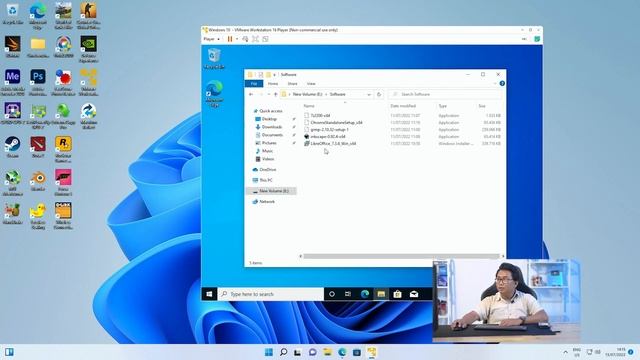
Task: Click Cortana circle on guest taskbar
Action: [x=332, y=294]
